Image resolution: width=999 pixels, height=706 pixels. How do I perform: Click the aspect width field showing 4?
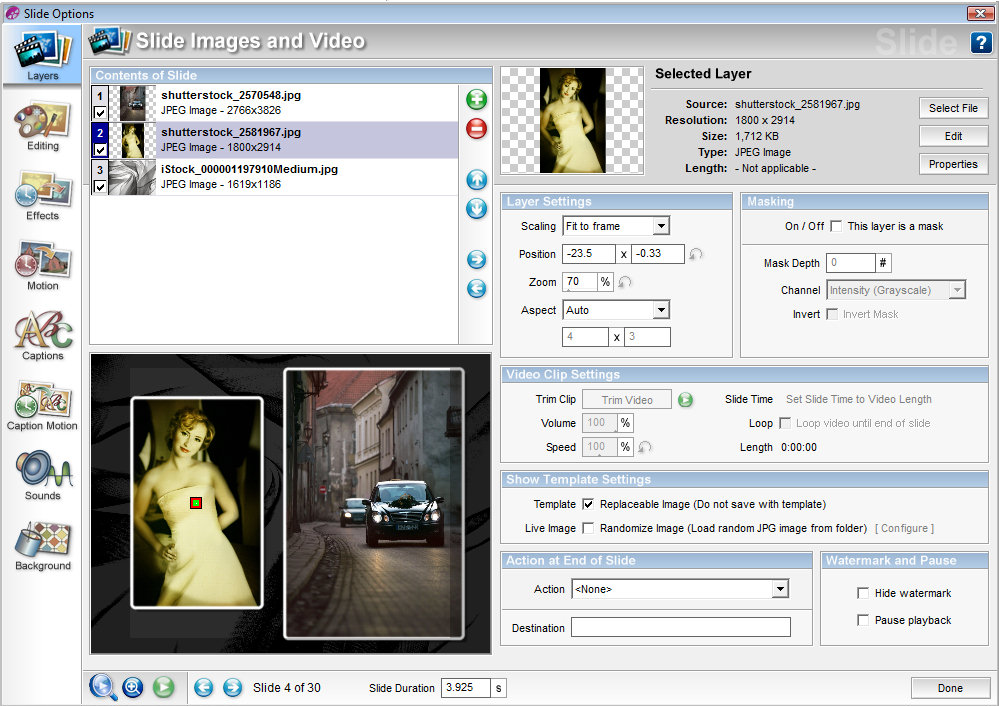click(x=585, y=336)
